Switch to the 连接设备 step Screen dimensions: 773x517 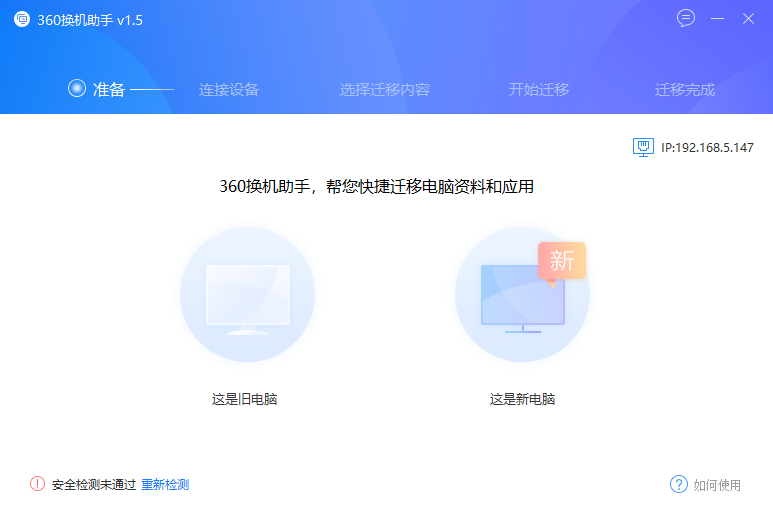tap(229, 89)
